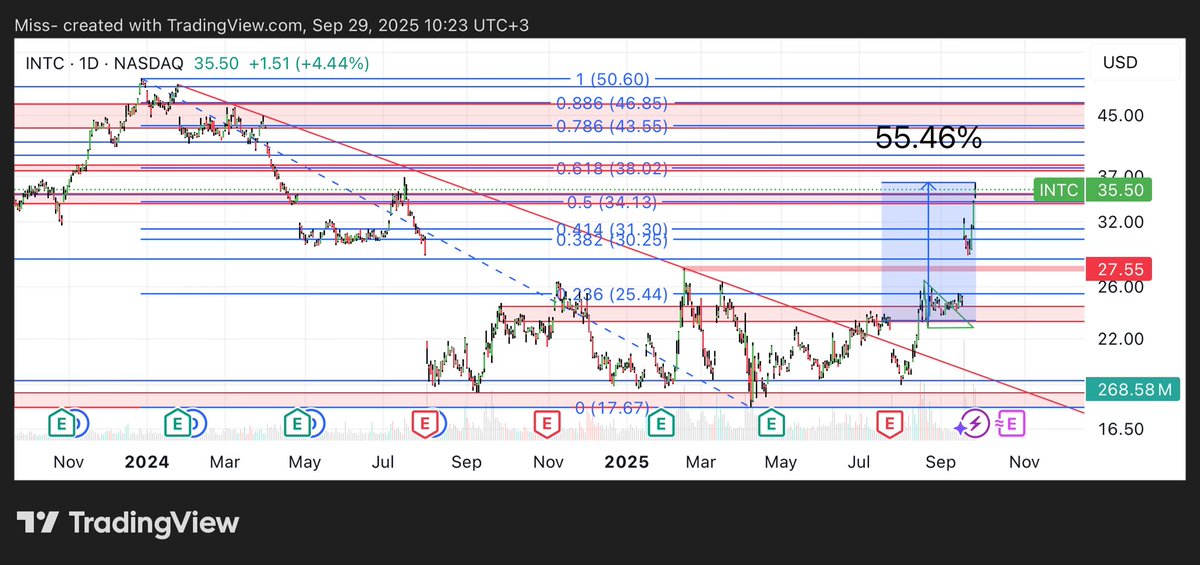Screen dimensions: 1200x565
Task: Select the Fib 0.618 (38.02) label
Action: point(610,168)
